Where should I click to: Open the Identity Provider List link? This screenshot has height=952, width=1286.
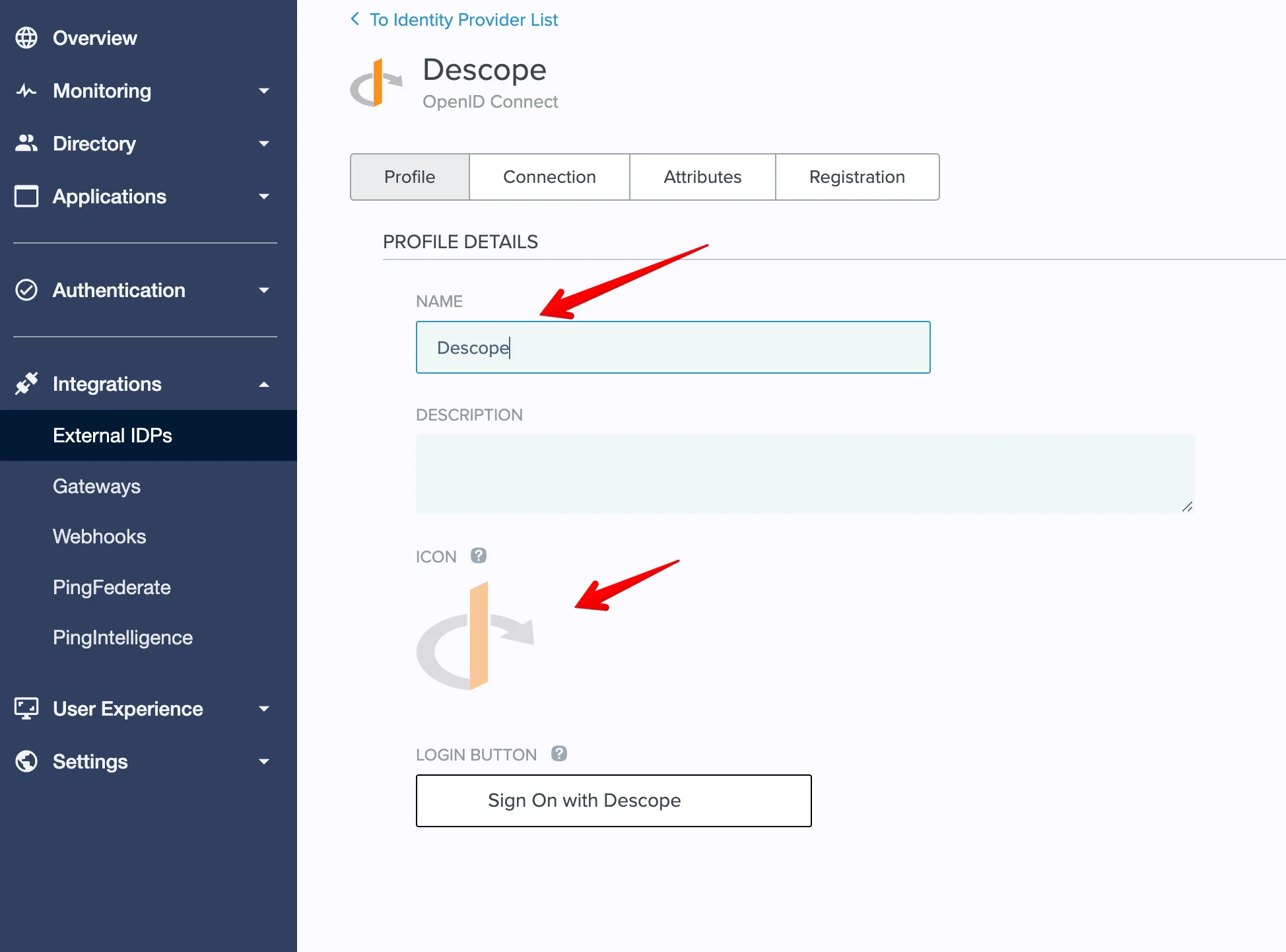tap(463, 19)
